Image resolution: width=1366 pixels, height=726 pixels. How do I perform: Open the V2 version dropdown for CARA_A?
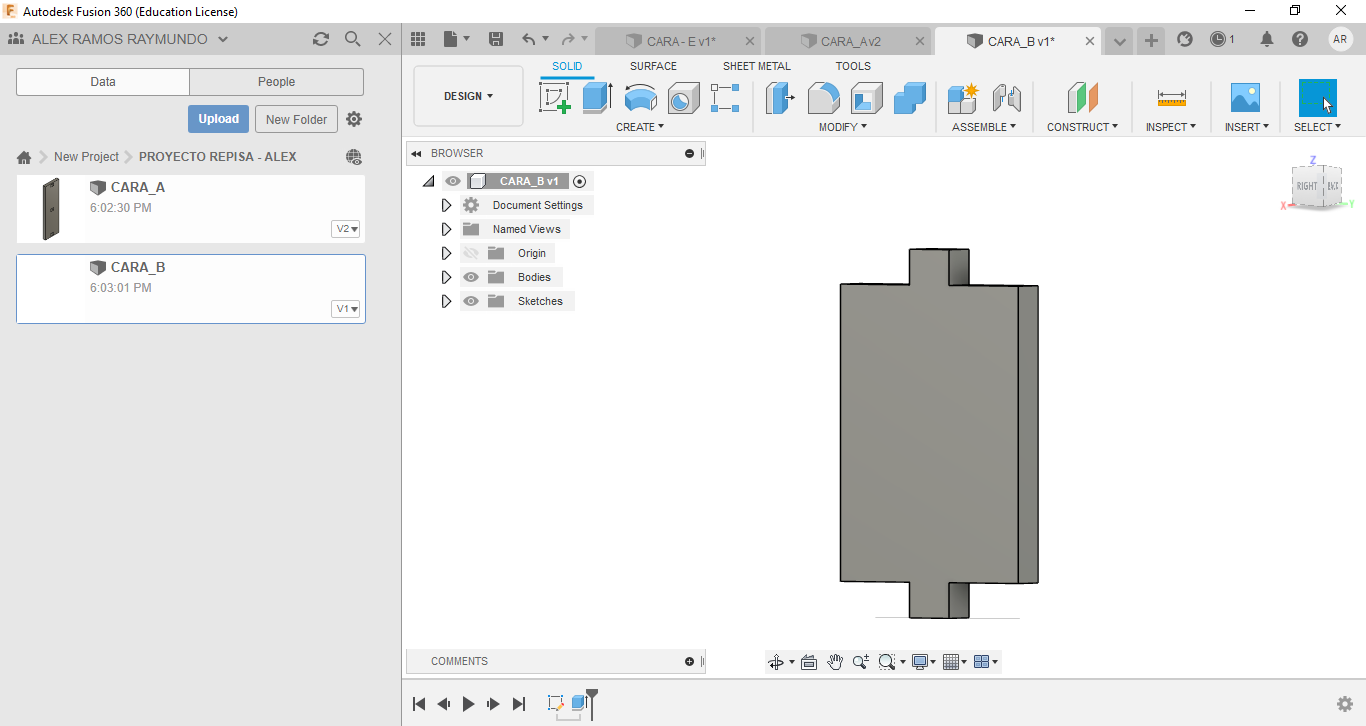pos(346,229)
